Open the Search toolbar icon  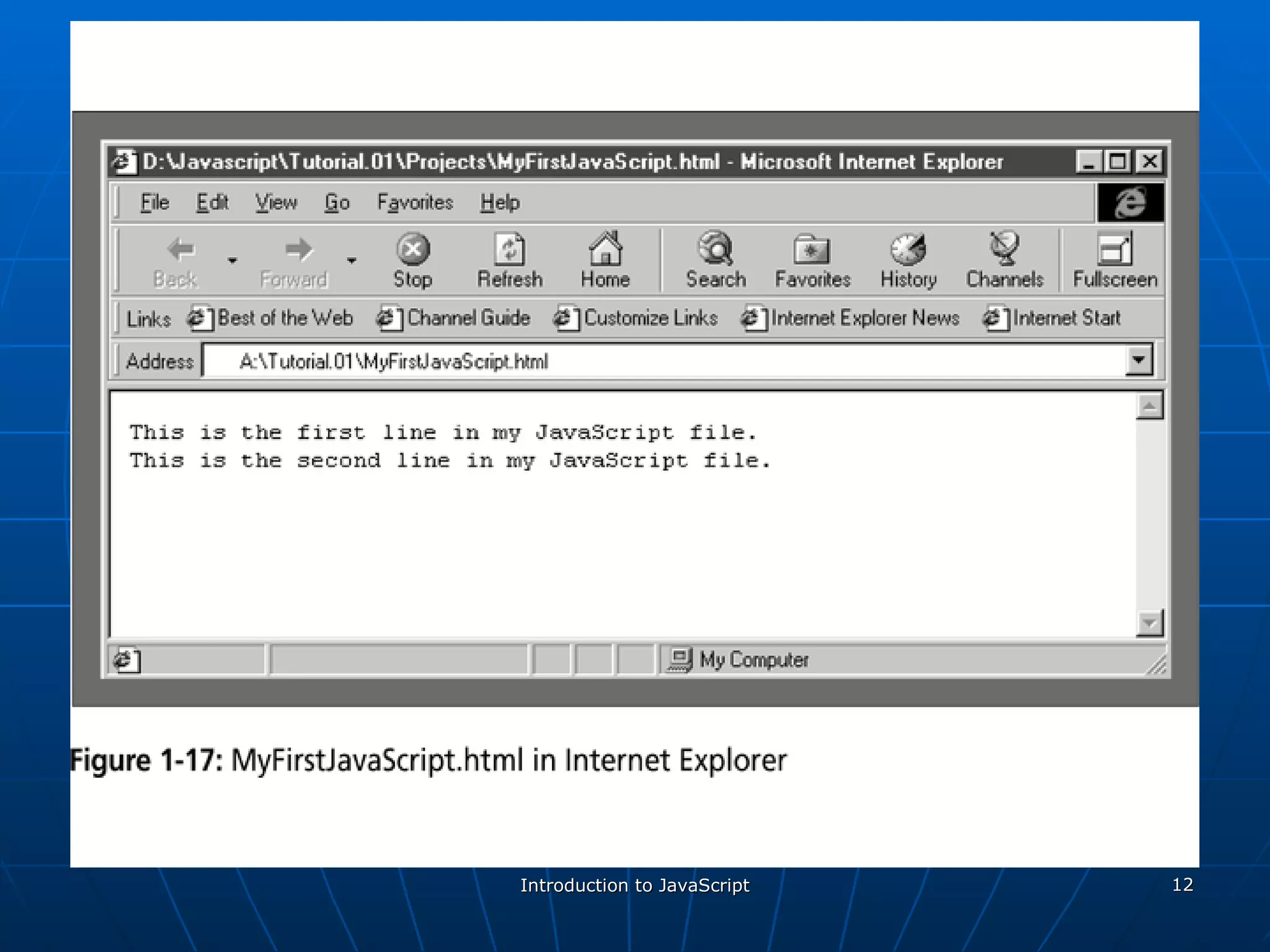[716, 249]
